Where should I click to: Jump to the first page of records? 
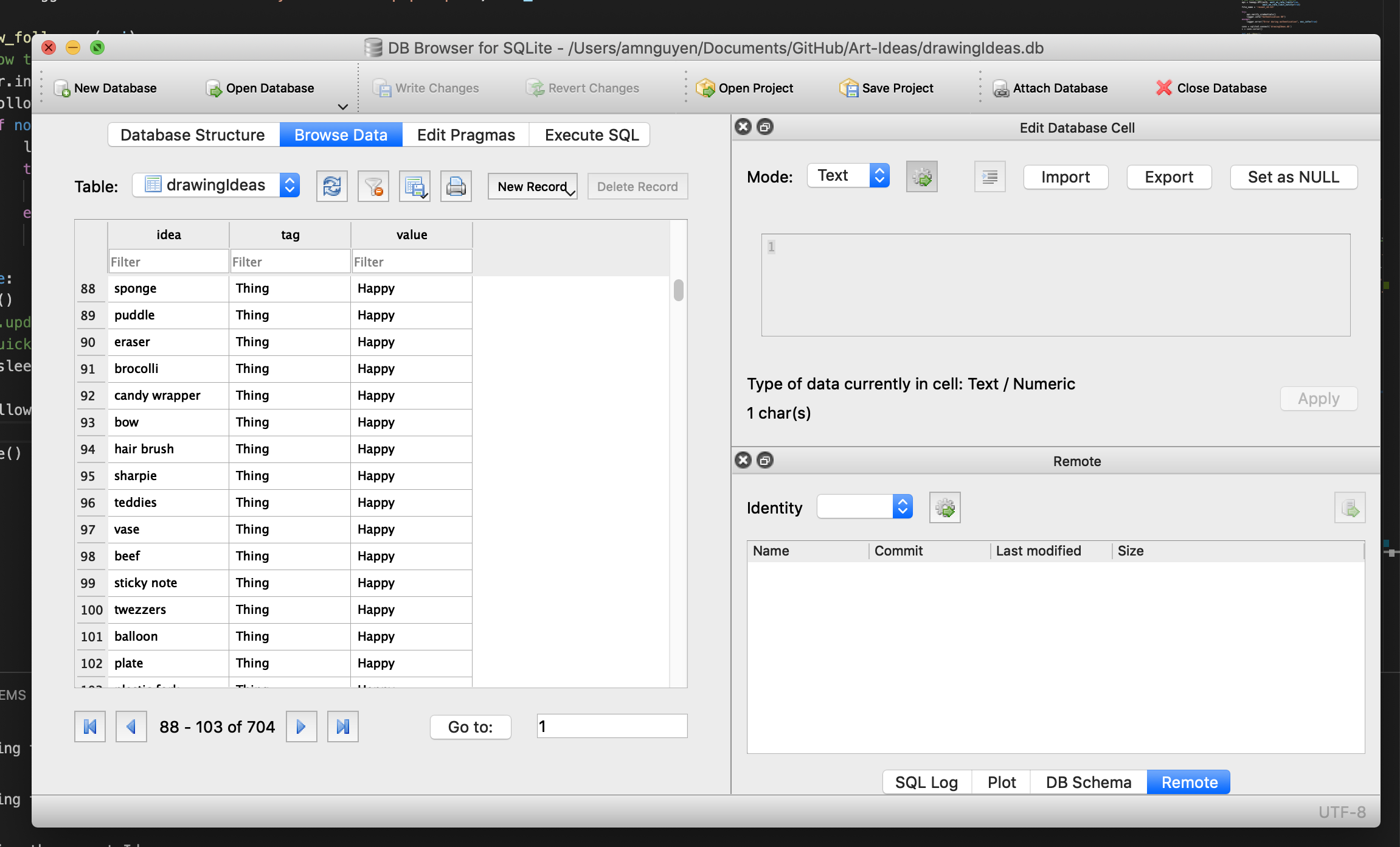pos(90,727)
